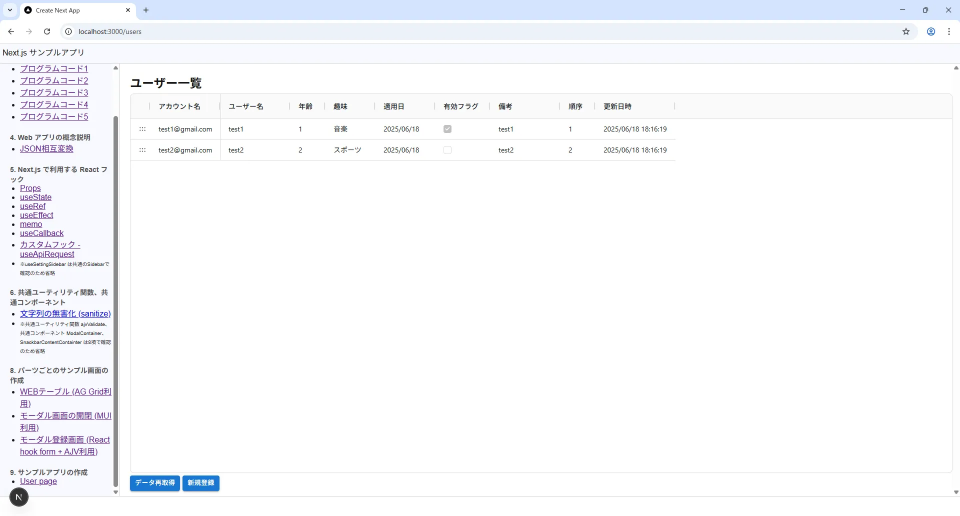Sort by 適用日 column header
The image size is (960, 516).
tap(394, 107)
